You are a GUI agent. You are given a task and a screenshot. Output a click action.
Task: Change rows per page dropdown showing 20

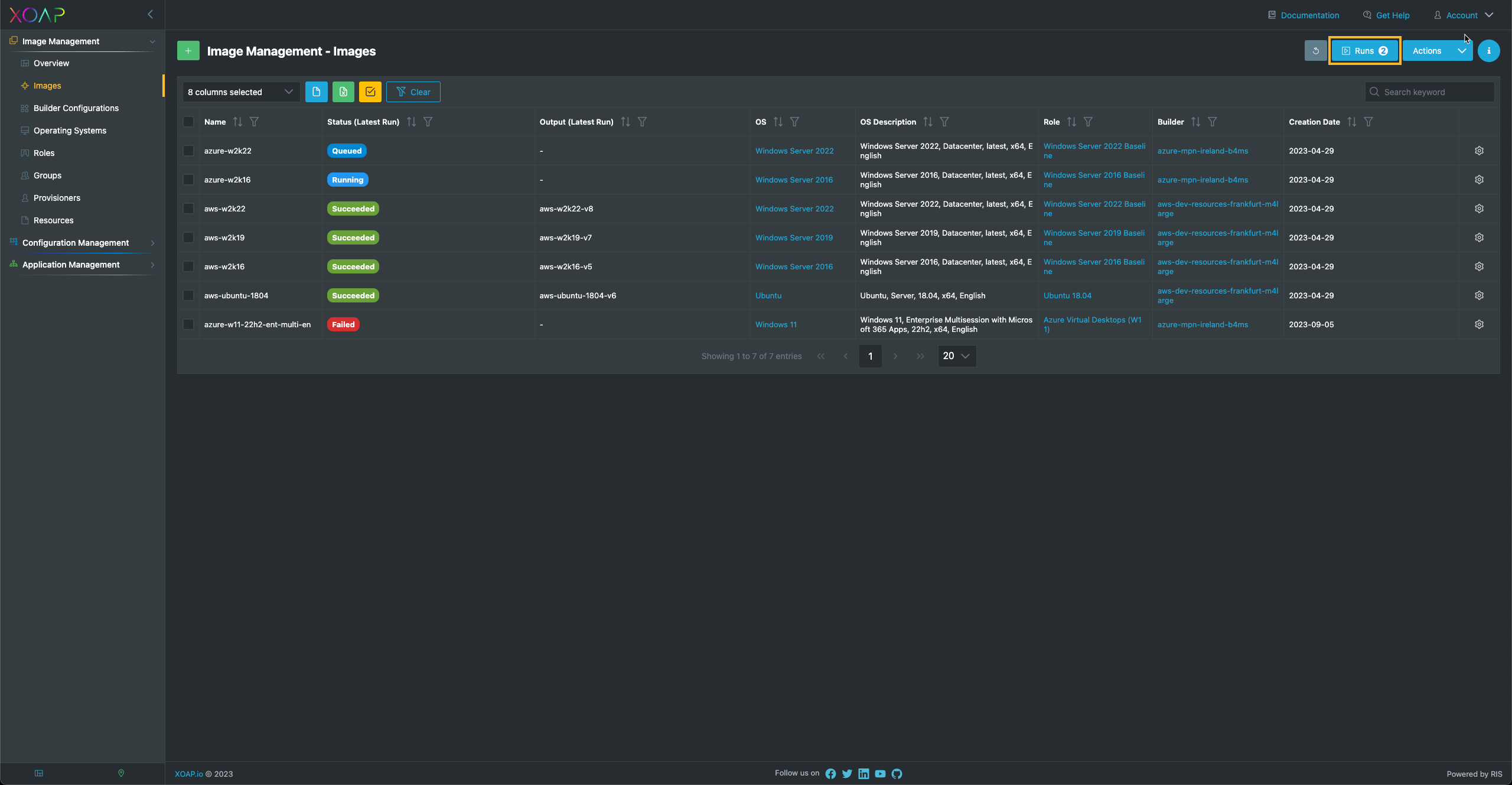tap(956, 356)
